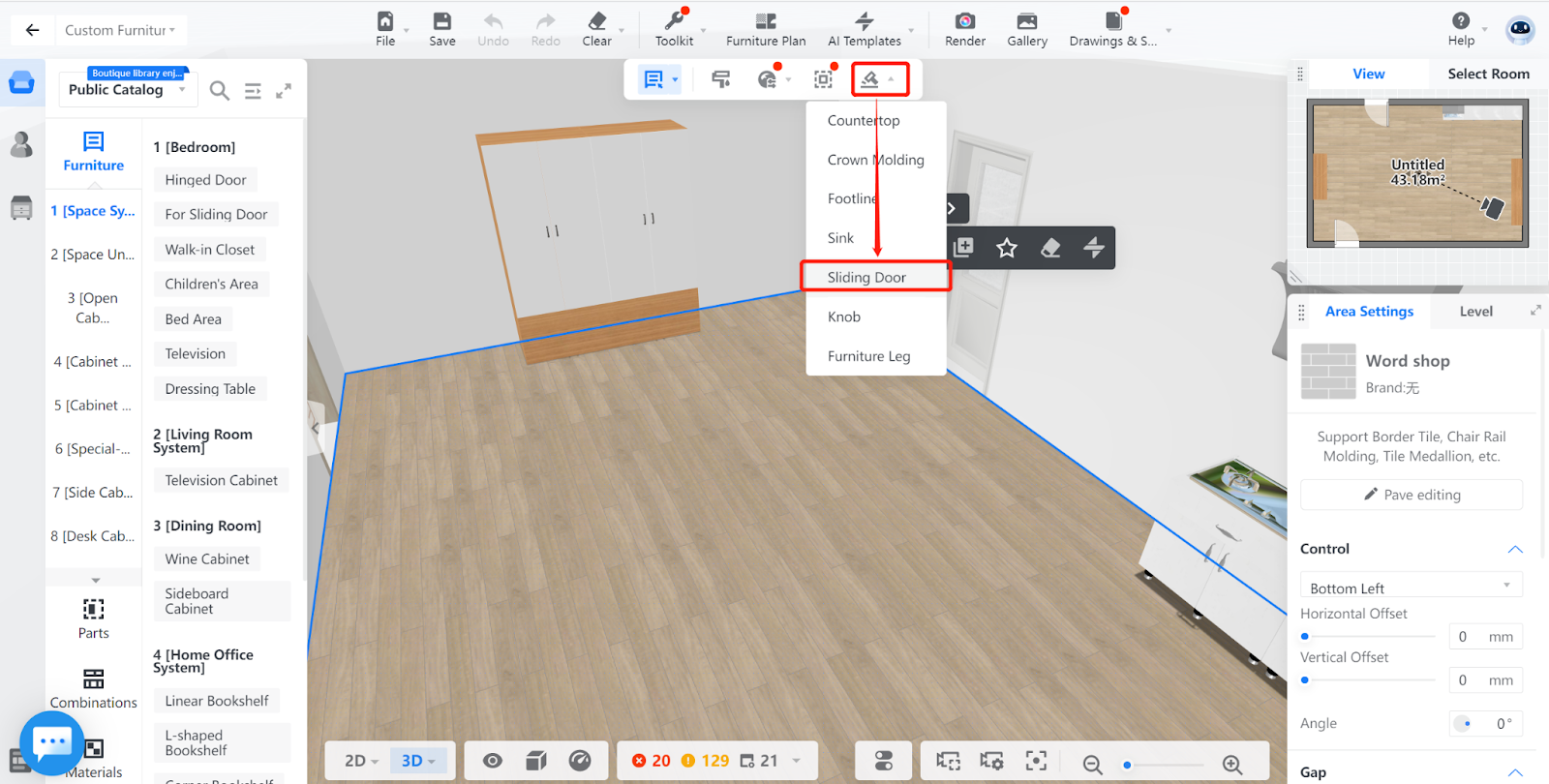Collapse the Control section chevron
1549x784 pixels.
point(1515,549)
